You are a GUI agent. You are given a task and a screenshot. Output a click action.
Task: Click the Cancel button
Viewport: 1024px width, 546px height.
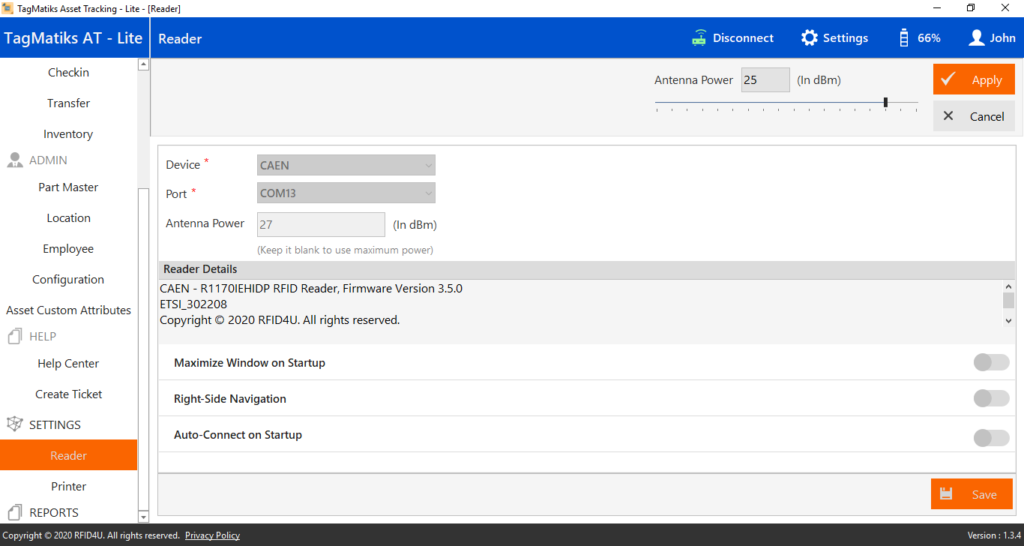coord(974,116)
